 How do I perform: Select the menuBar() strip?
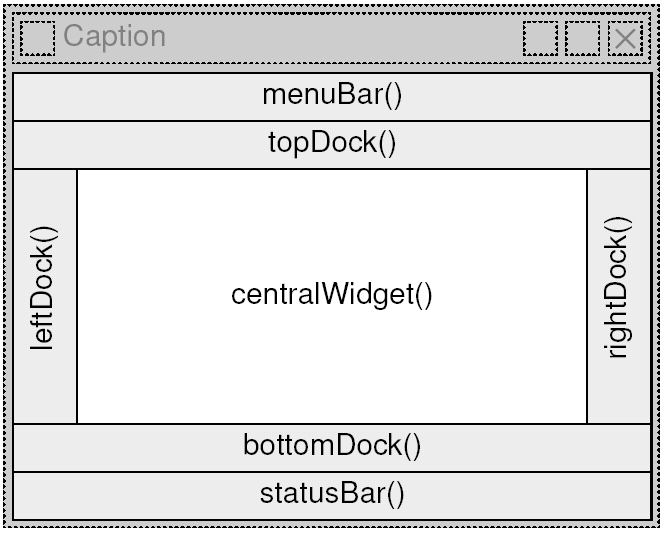332,97
